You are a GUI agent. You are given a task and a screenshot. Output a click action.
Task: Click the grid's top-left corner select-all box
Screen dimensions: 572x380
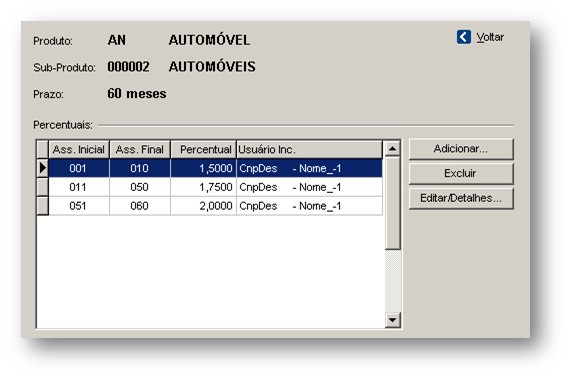point(43,150)
